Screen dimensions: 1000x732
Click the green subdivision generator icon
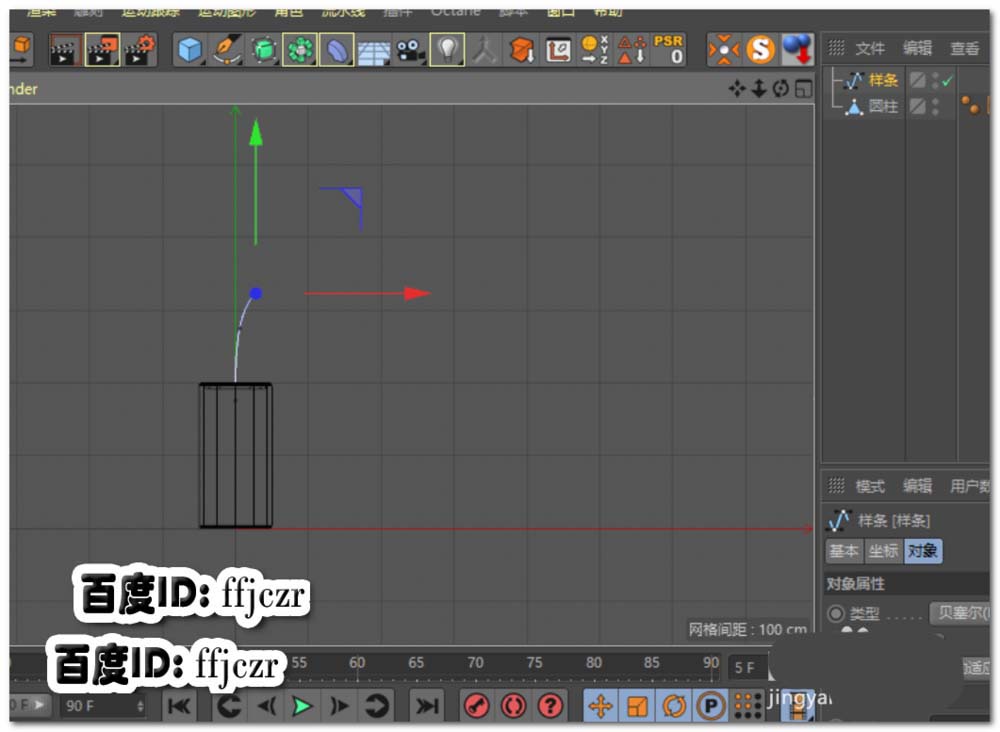(x=263, y=50)
